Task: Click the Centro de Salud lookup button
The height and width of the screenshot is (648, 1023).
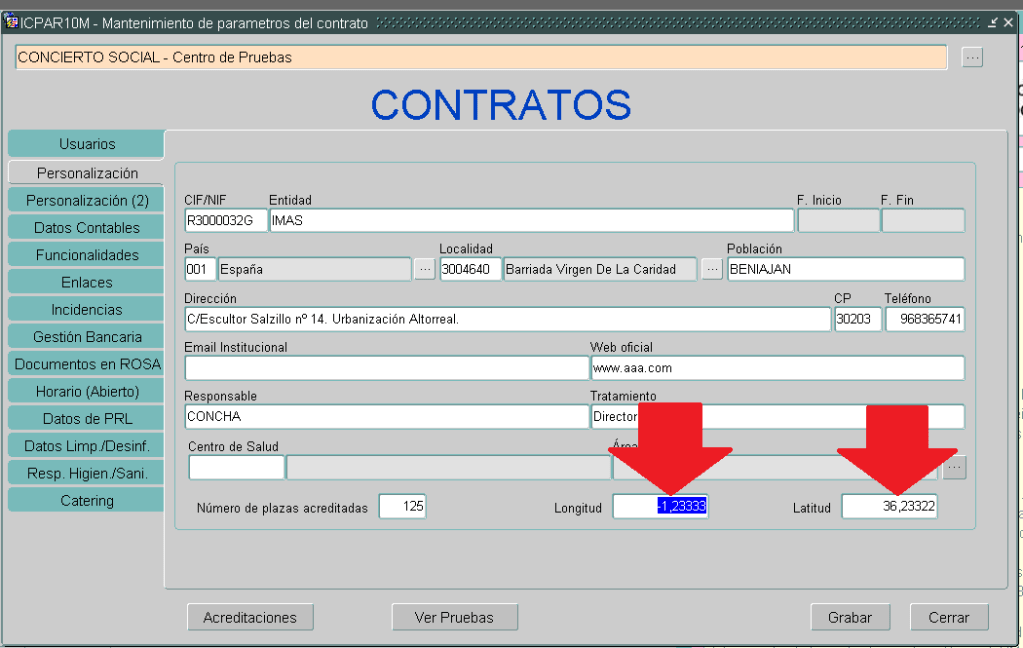Action: click(x=954, y=467)
